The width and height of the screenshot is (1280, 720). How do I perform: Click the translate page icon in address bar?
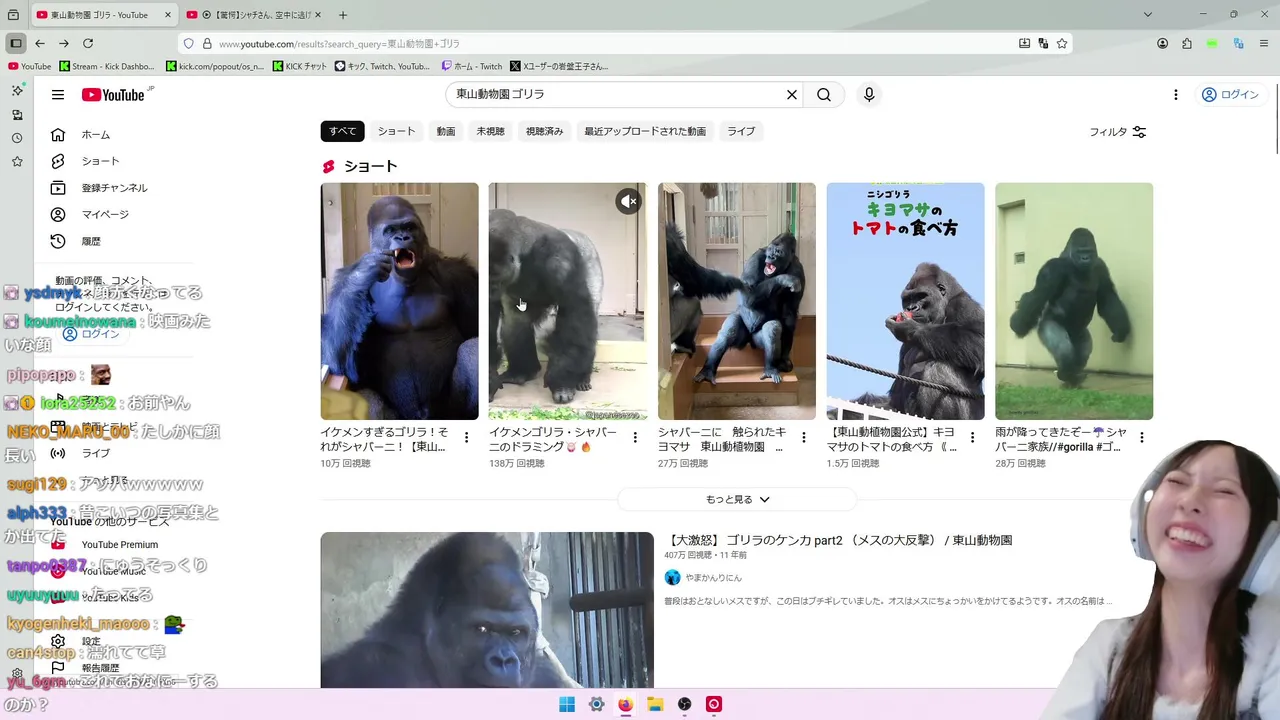[1043, 44]
